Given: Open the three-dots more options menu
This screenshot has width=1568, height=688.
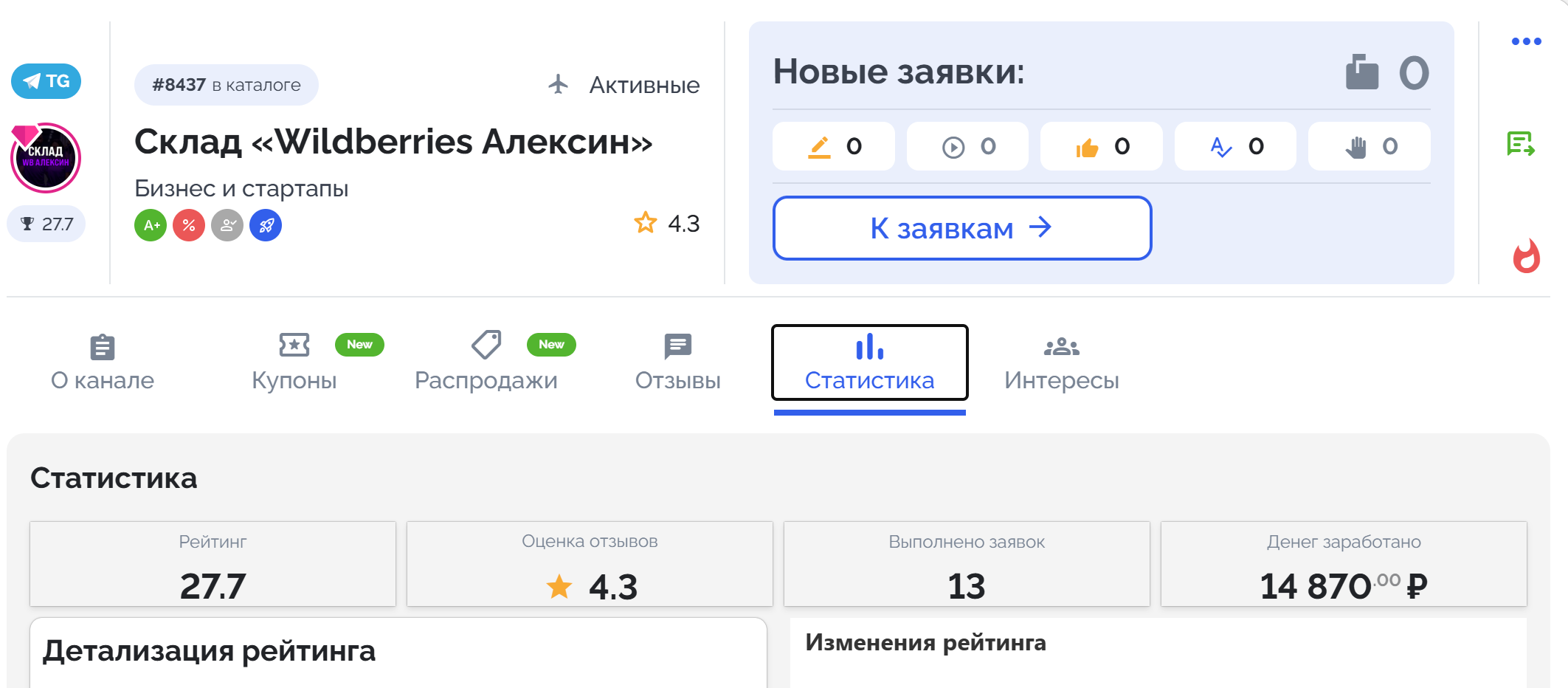Looking at the screenshot, I should [1526, 41].
